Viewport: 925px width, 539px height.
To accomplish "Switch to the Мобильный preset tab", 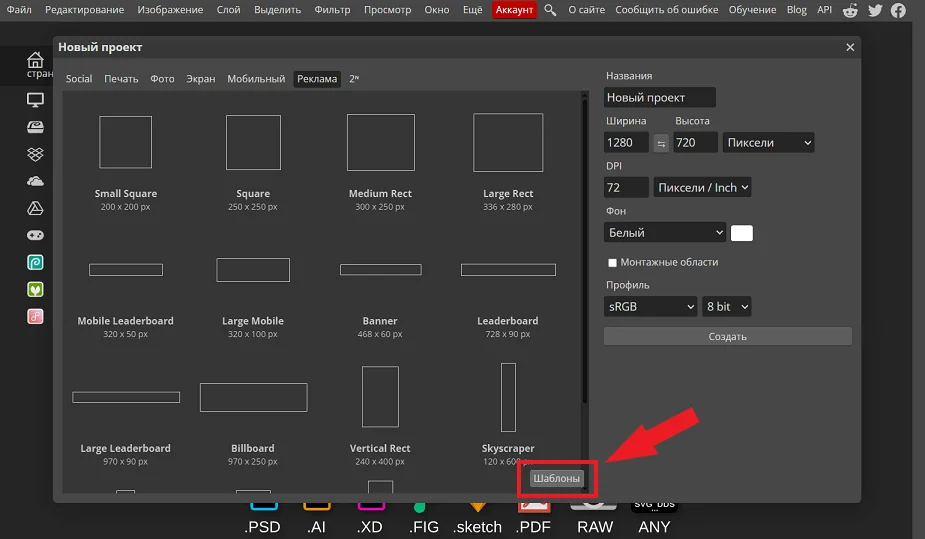I will tap(256, 79).
